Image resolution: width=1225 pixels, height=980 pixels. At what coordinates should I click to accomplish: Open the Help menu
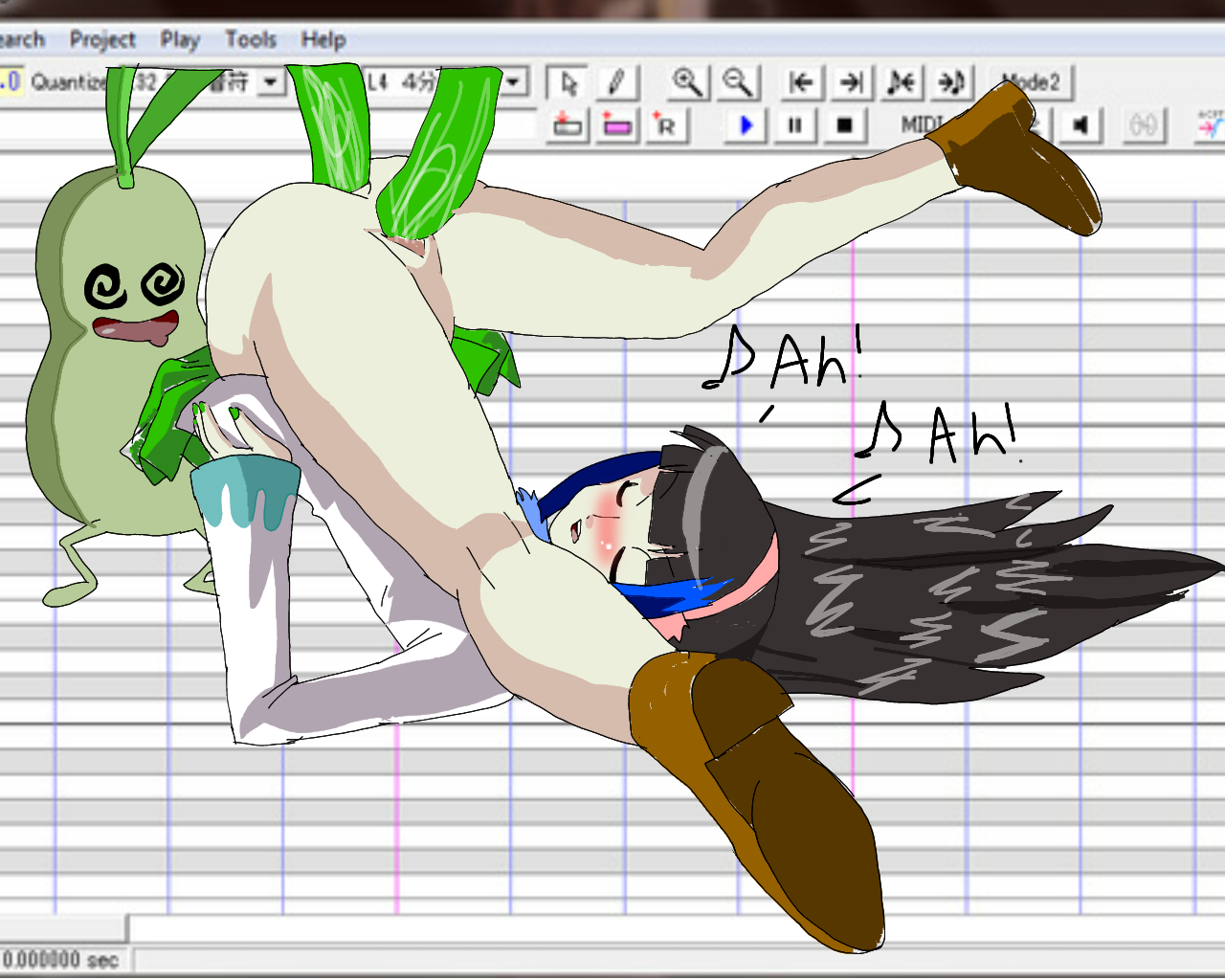(x=323, y=40)
